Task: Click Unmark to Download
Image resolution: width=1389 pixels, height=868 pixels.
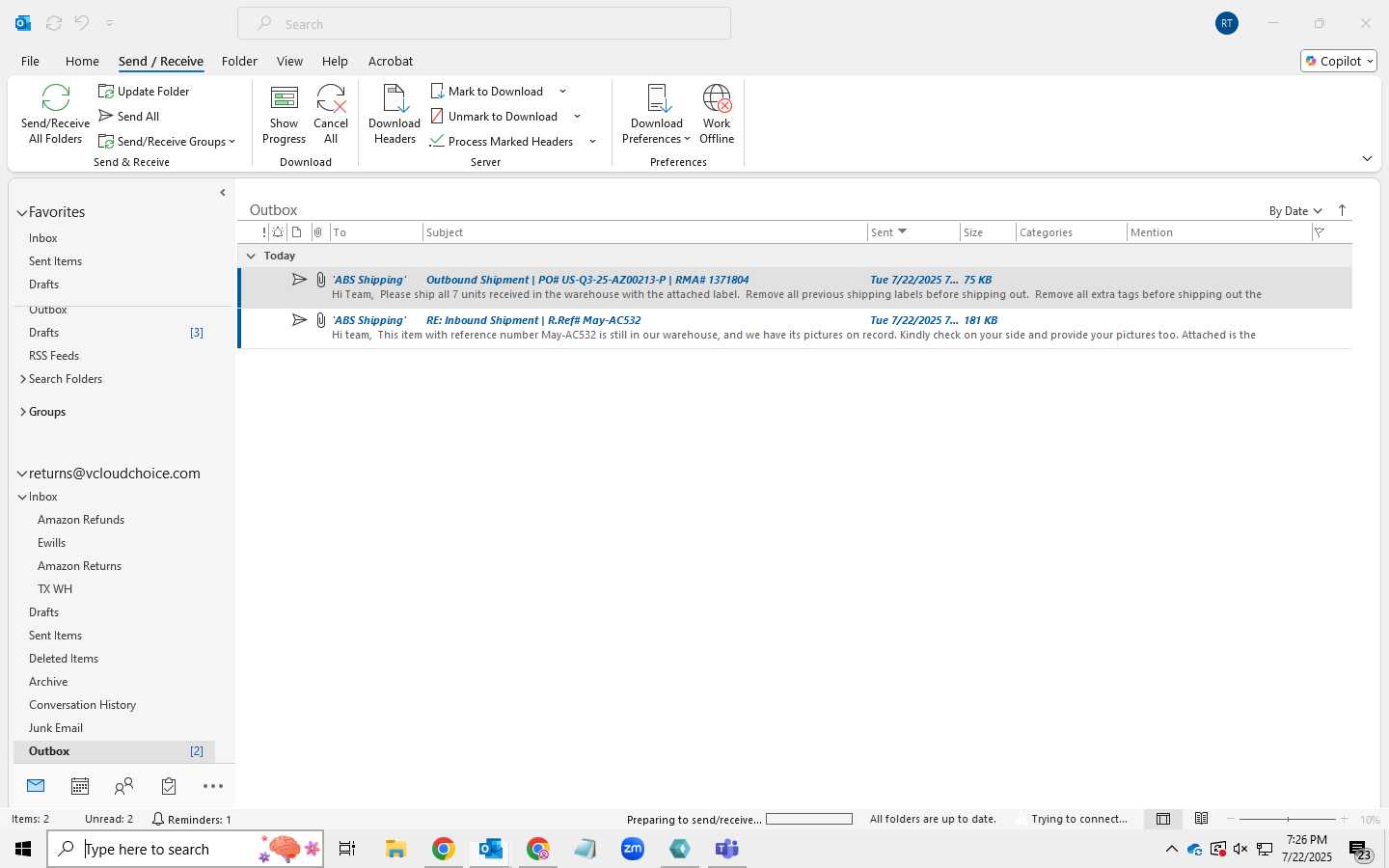Action: point(494,117)
